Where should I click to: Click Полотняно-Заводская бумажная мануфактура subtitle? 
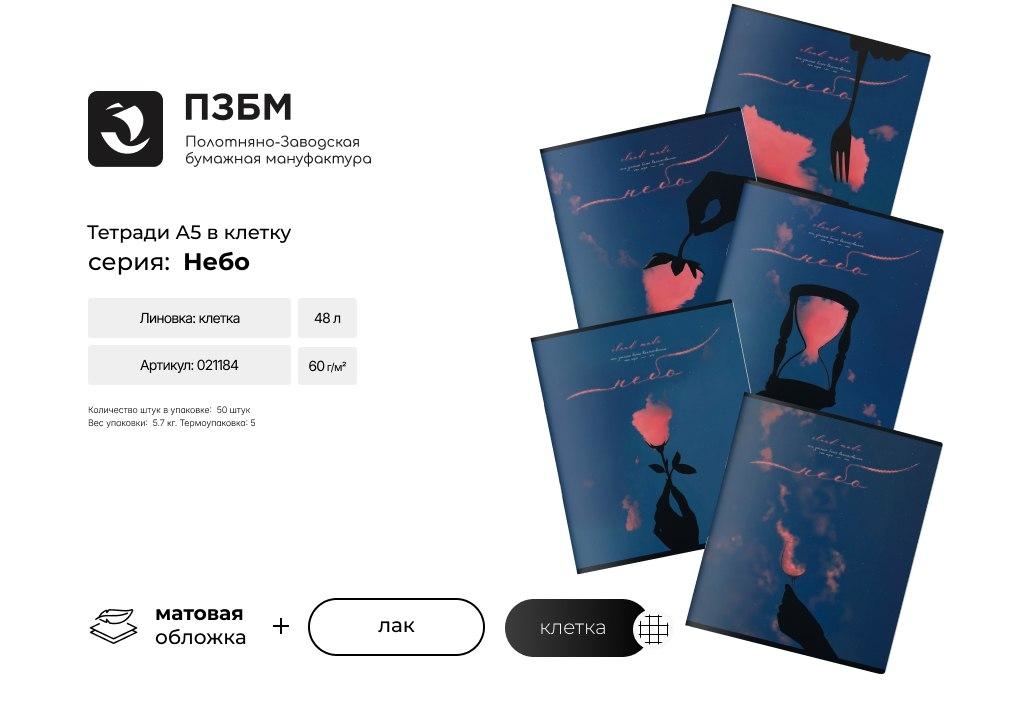[278, 150]
